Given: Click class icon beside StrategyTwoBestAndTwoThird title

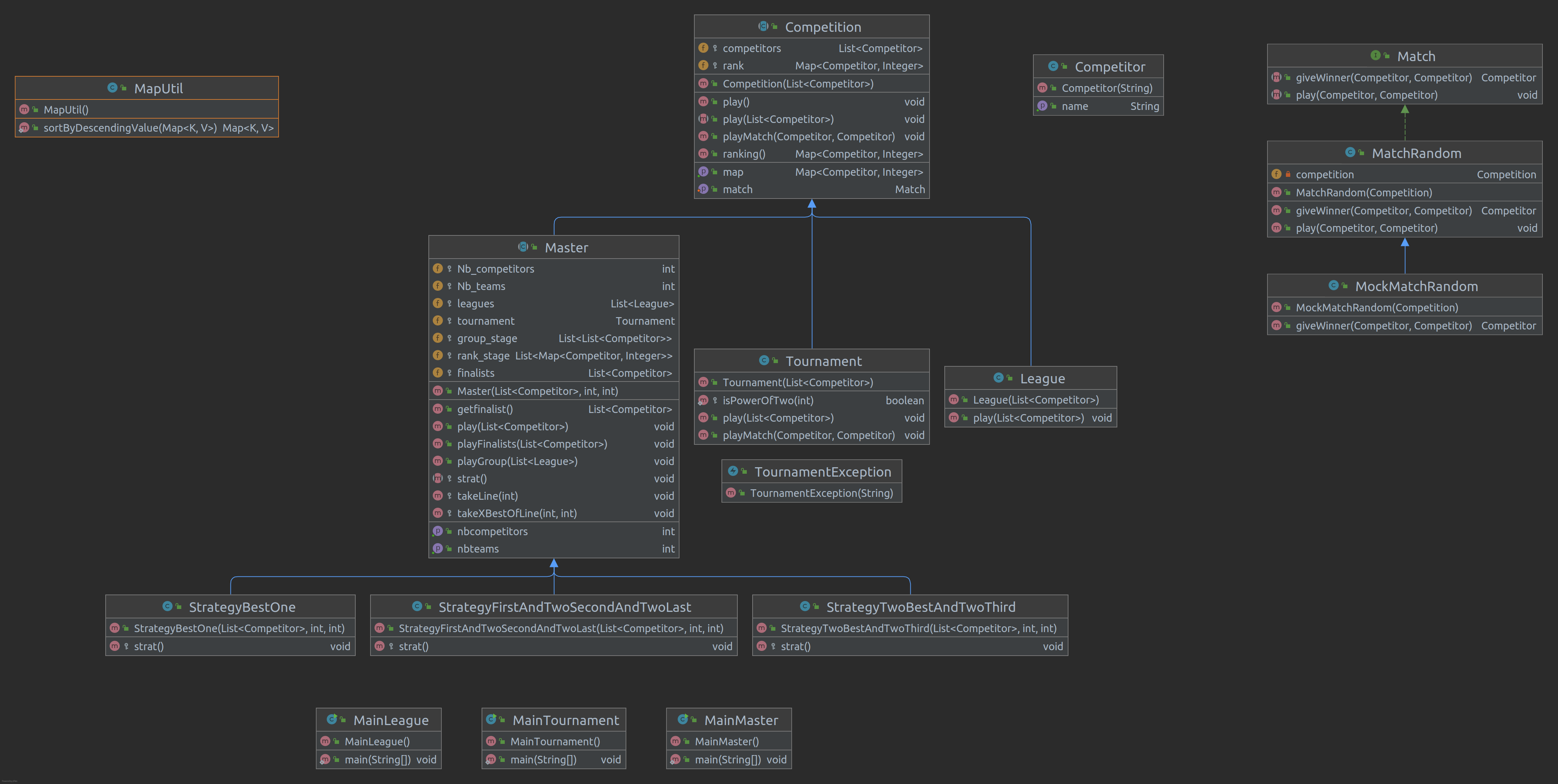Looking at the screenshot, I should 805,606.
